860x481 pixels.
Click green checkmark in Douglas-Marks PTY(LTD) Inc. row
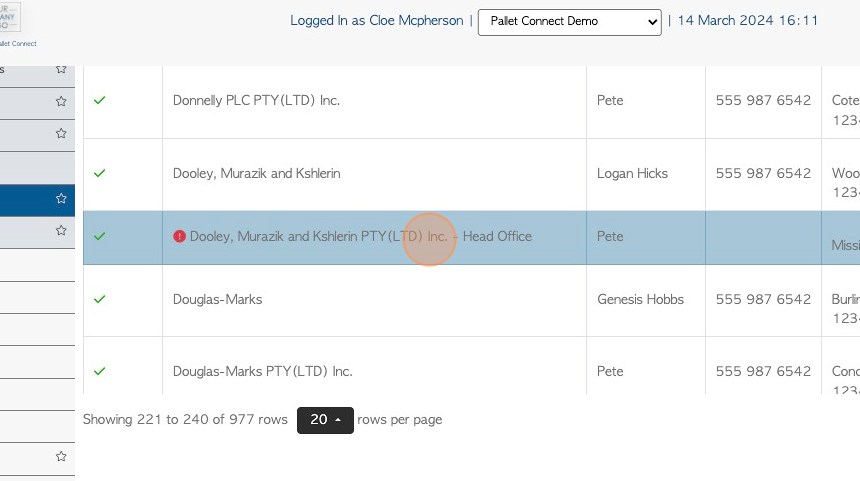point(99,371)
